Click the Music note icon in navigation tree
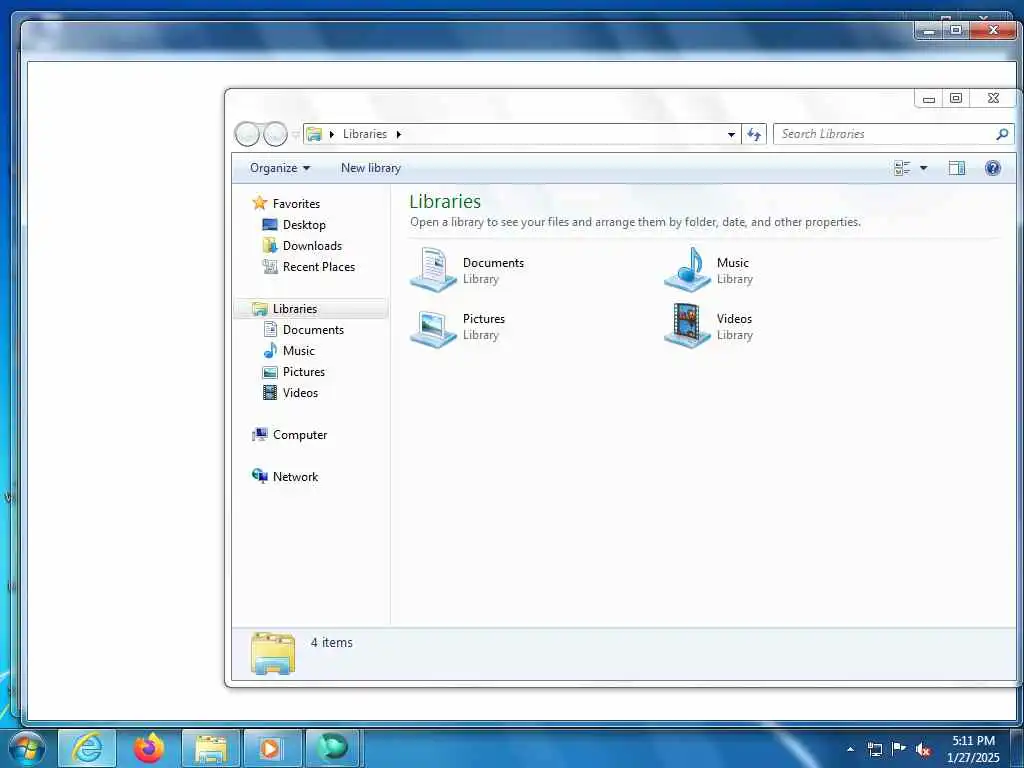 pos(270,351)
